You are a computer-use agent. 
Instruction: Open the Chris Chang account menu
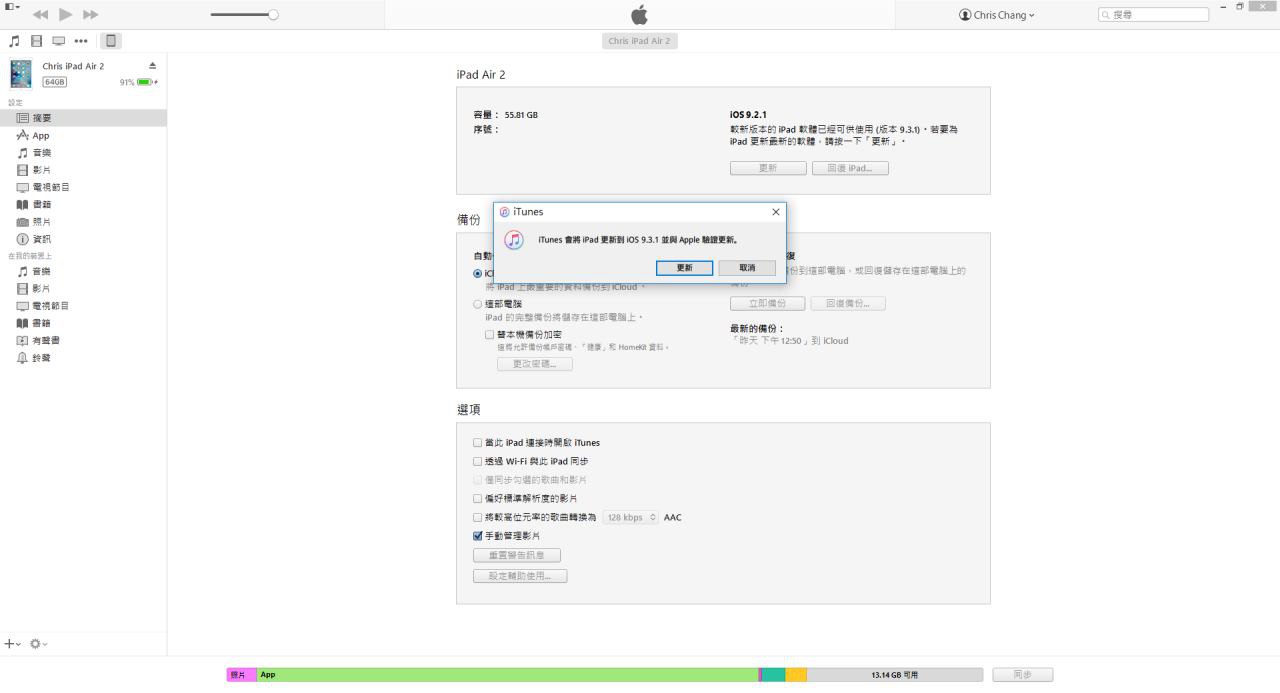(996, 15)
